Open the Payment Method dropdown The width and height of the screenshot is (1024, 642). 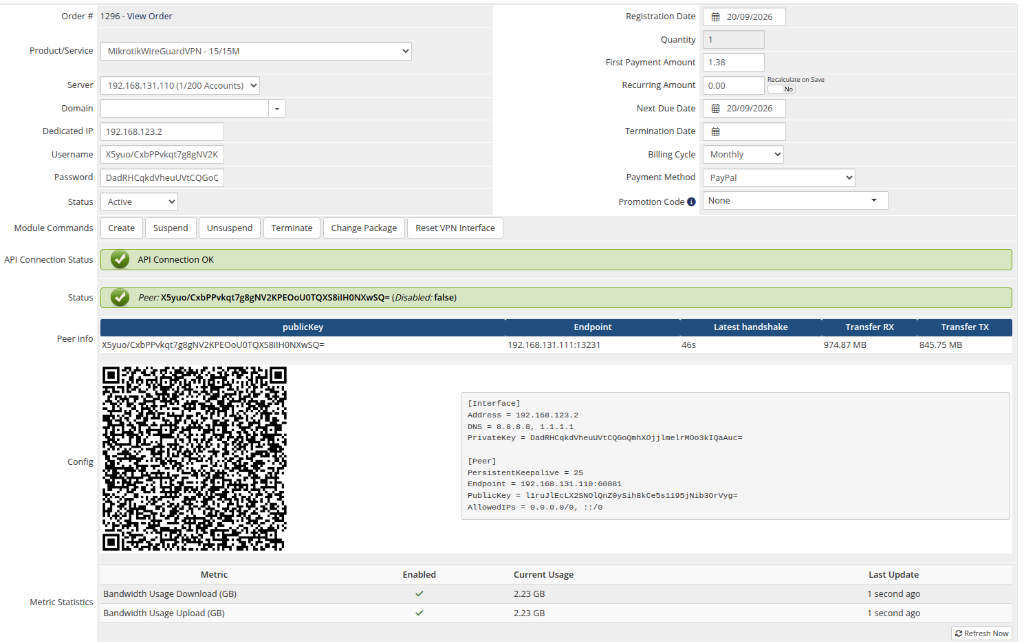779,178
